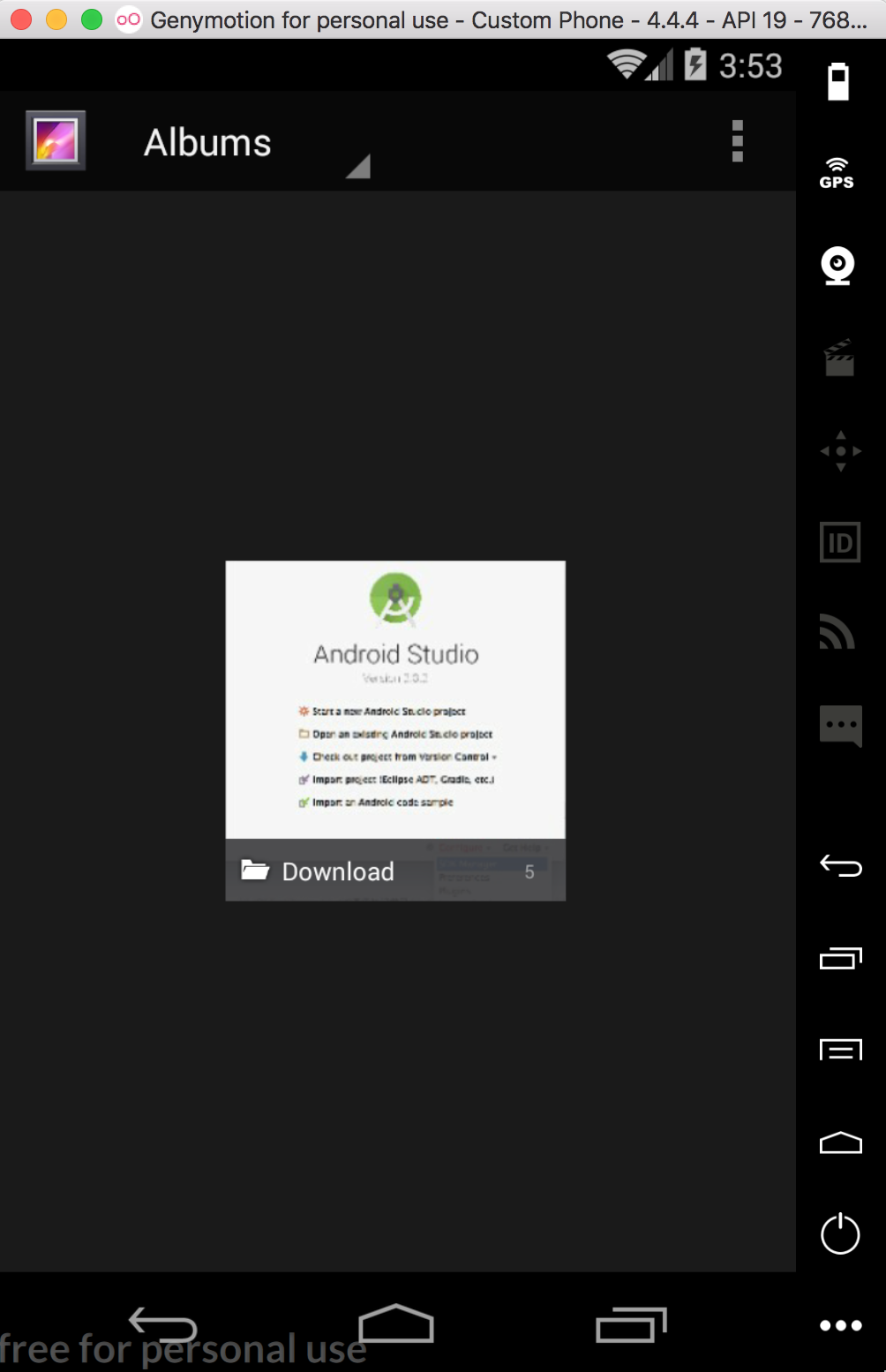Open Genymotion GPS widget
The image size is (886, 1372).
837,173
